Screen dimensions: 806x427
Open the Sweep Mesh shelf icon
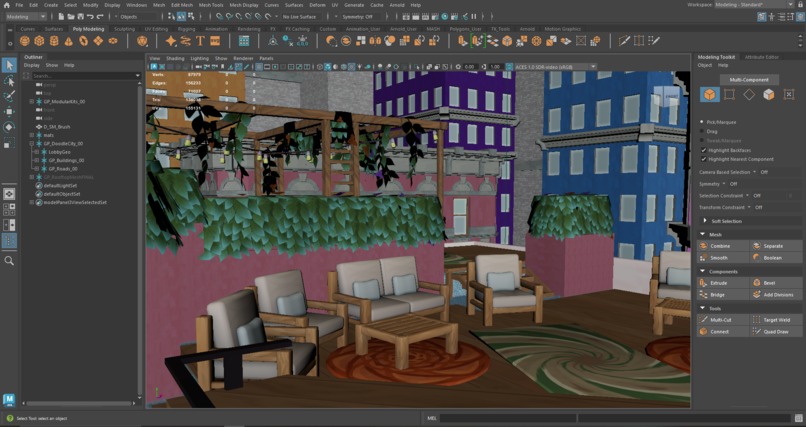(186, 41)
